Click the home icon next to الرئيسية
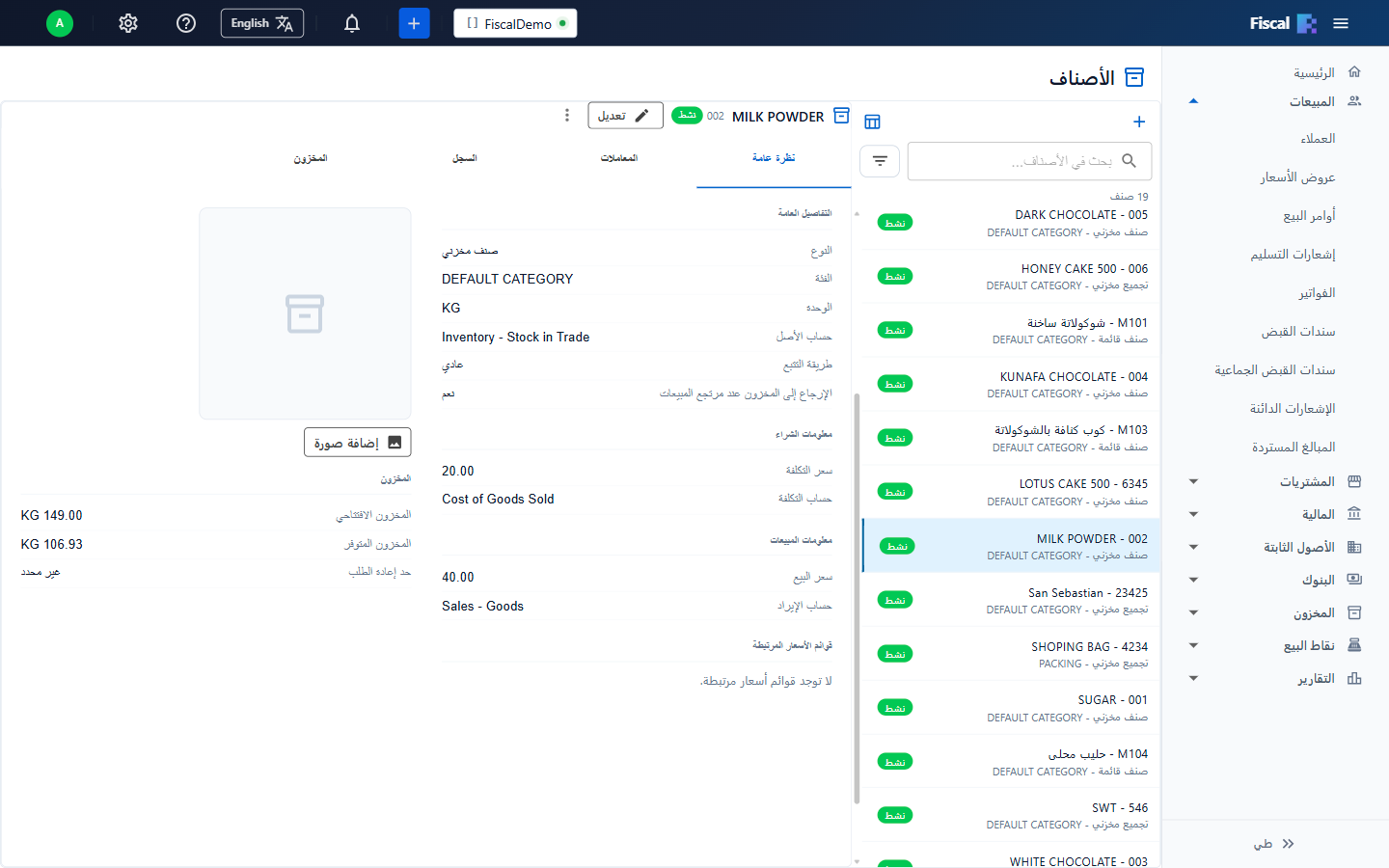 pos(1354,72)
